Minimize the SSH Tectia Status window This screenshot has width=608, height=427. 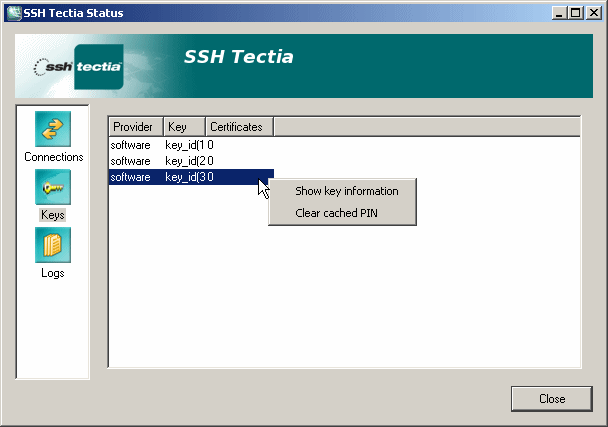(x=559, y=13)
